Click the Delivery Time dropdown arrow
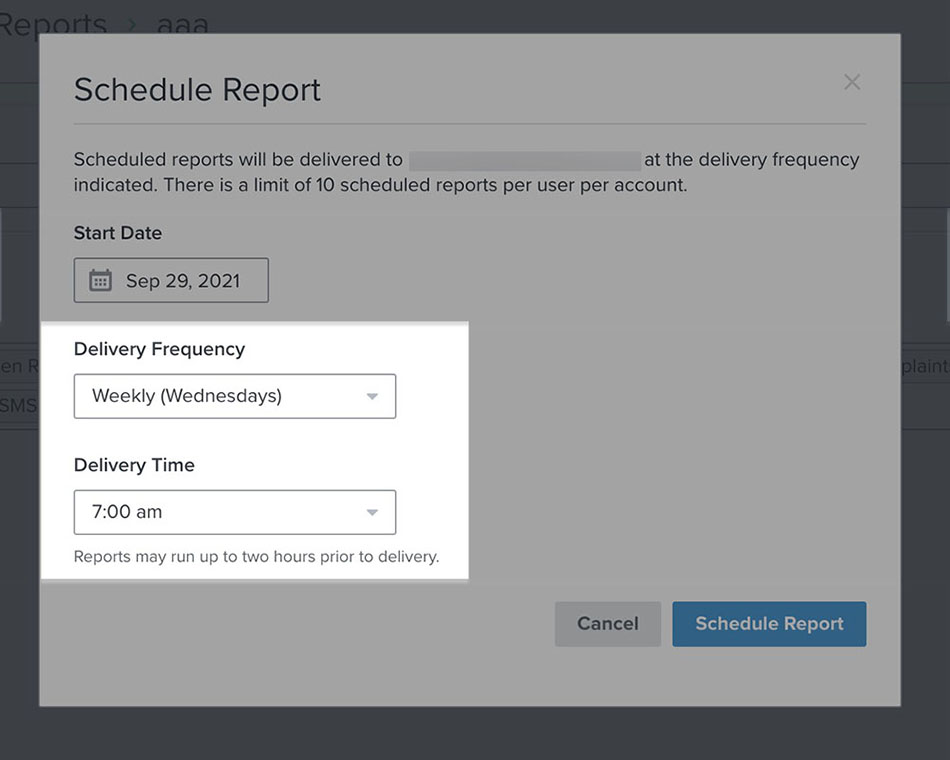The width and height of the screenshot is (950, 760). [372, 513]
